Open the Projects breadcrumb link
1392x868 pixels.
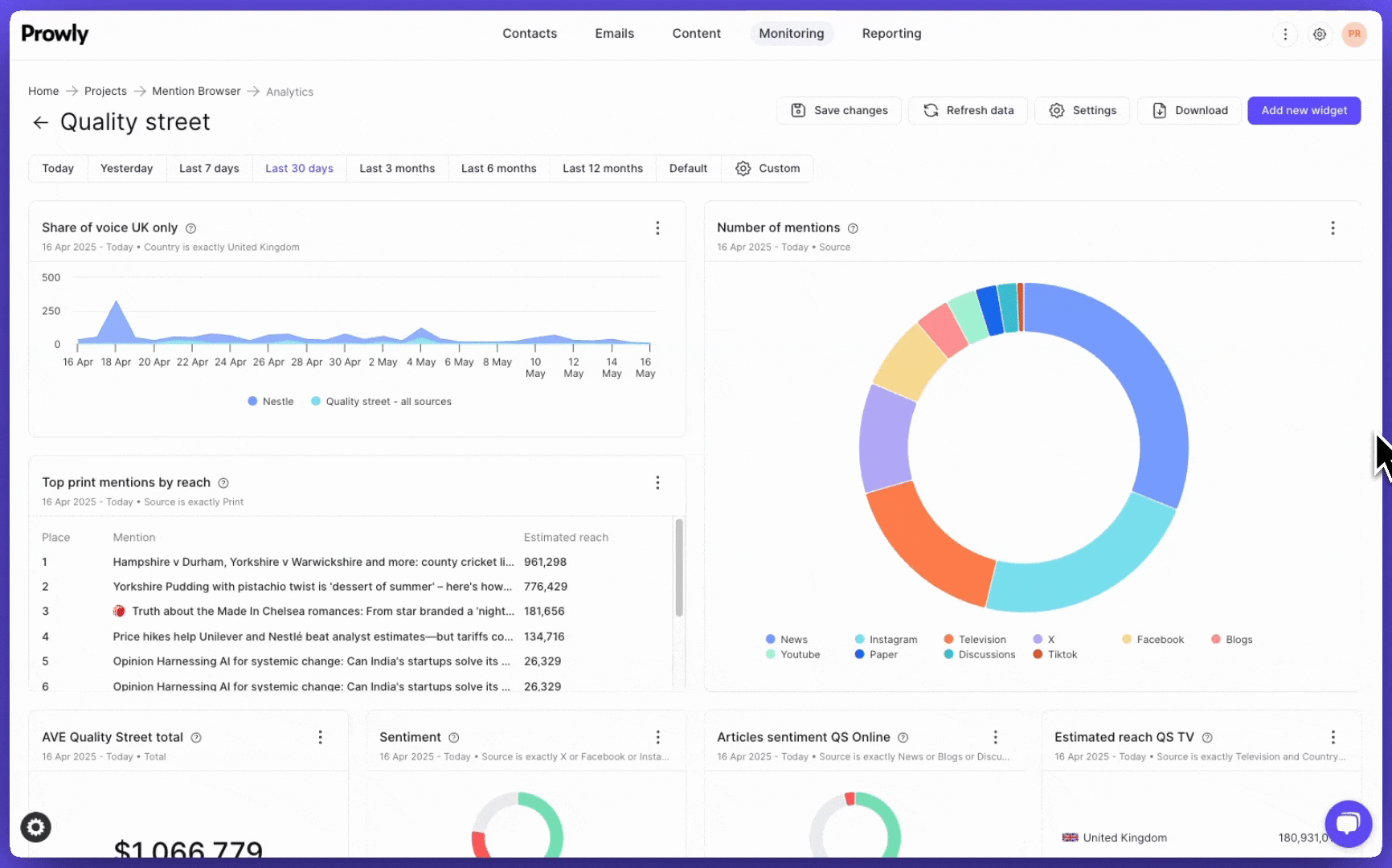click(105, 91)
